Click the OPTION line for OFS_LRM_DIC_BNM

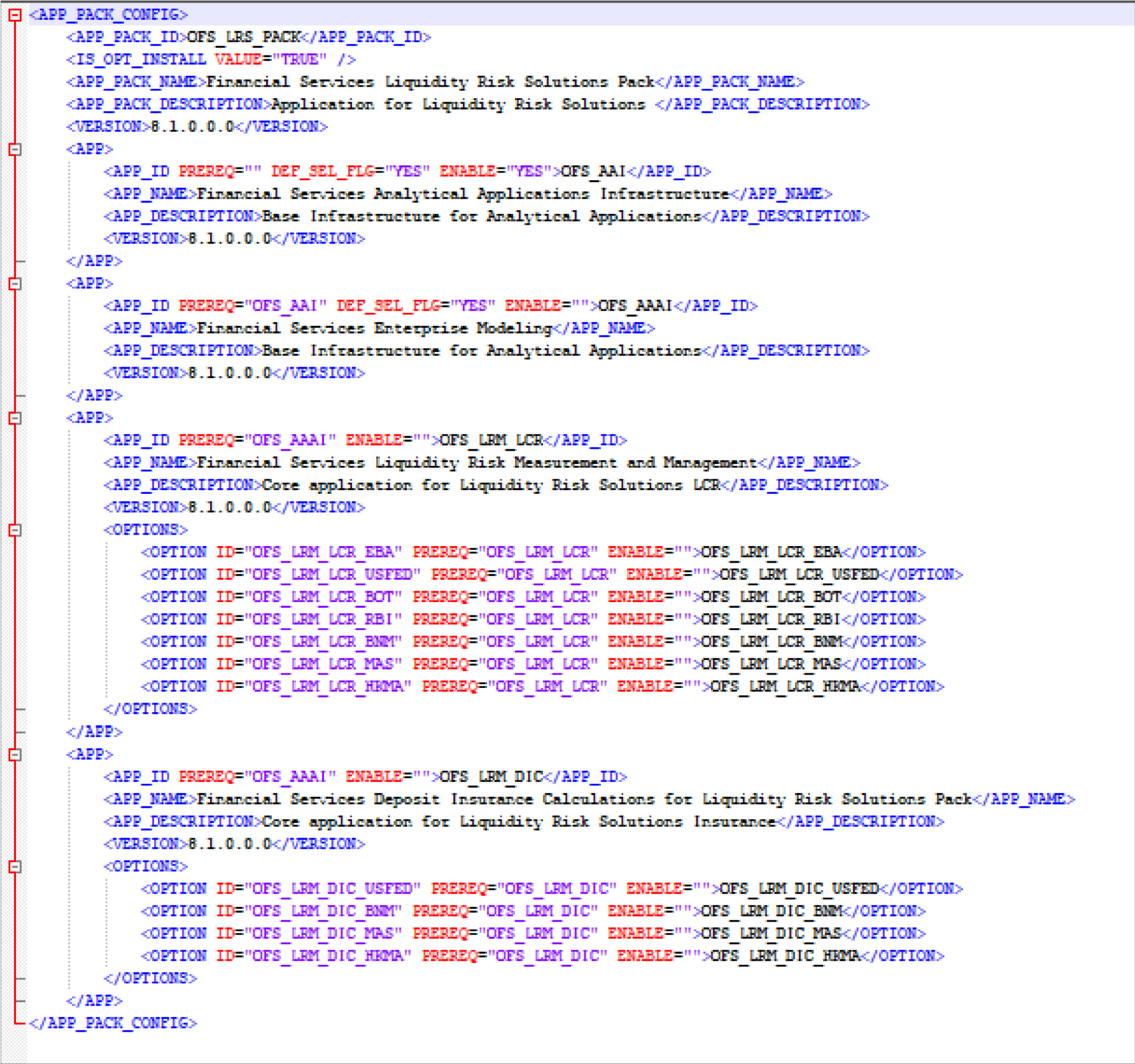click(x=533, y=911)
